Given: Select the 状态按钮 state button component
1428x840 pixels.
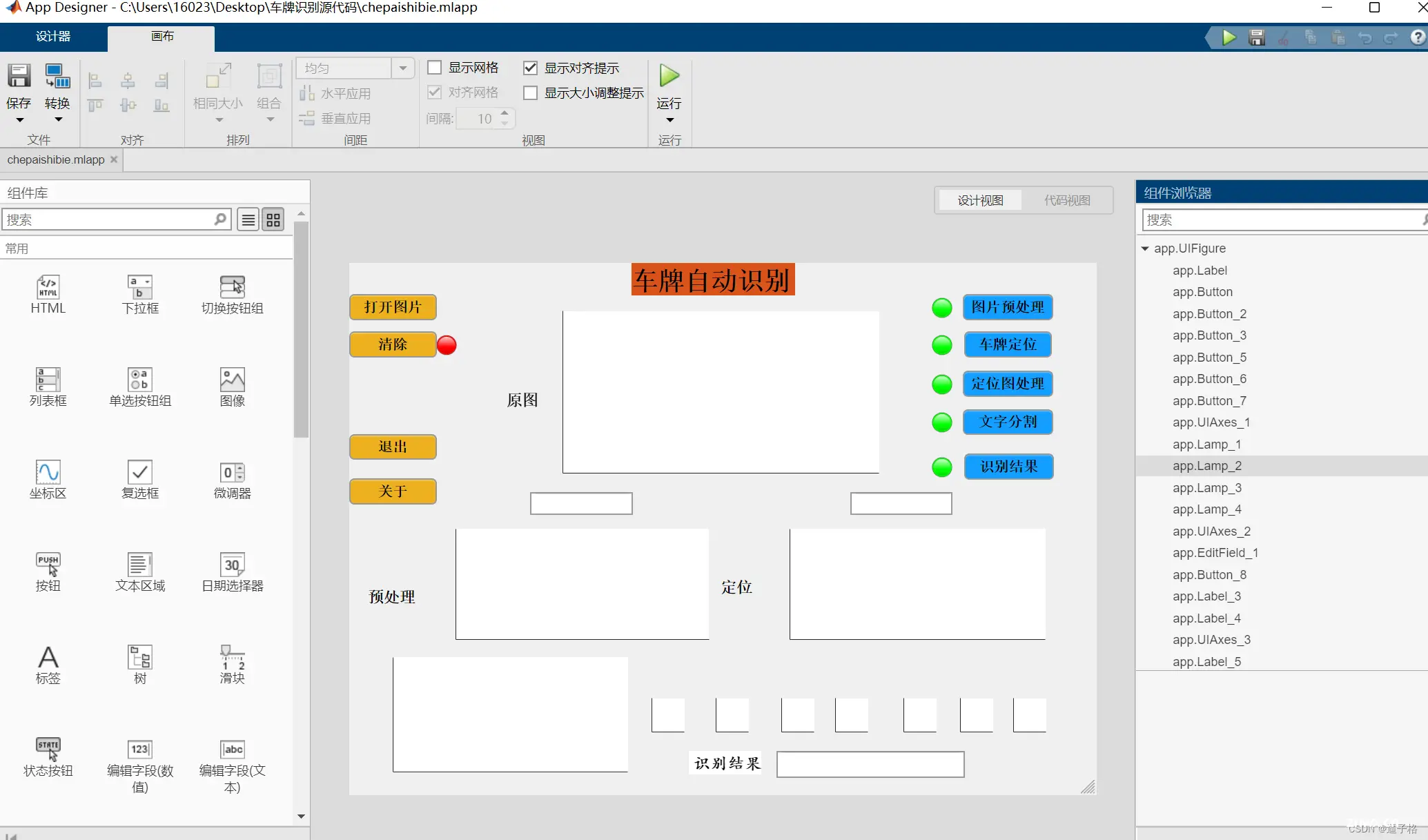Looking at the screenshot, I should tap(48, 757).
